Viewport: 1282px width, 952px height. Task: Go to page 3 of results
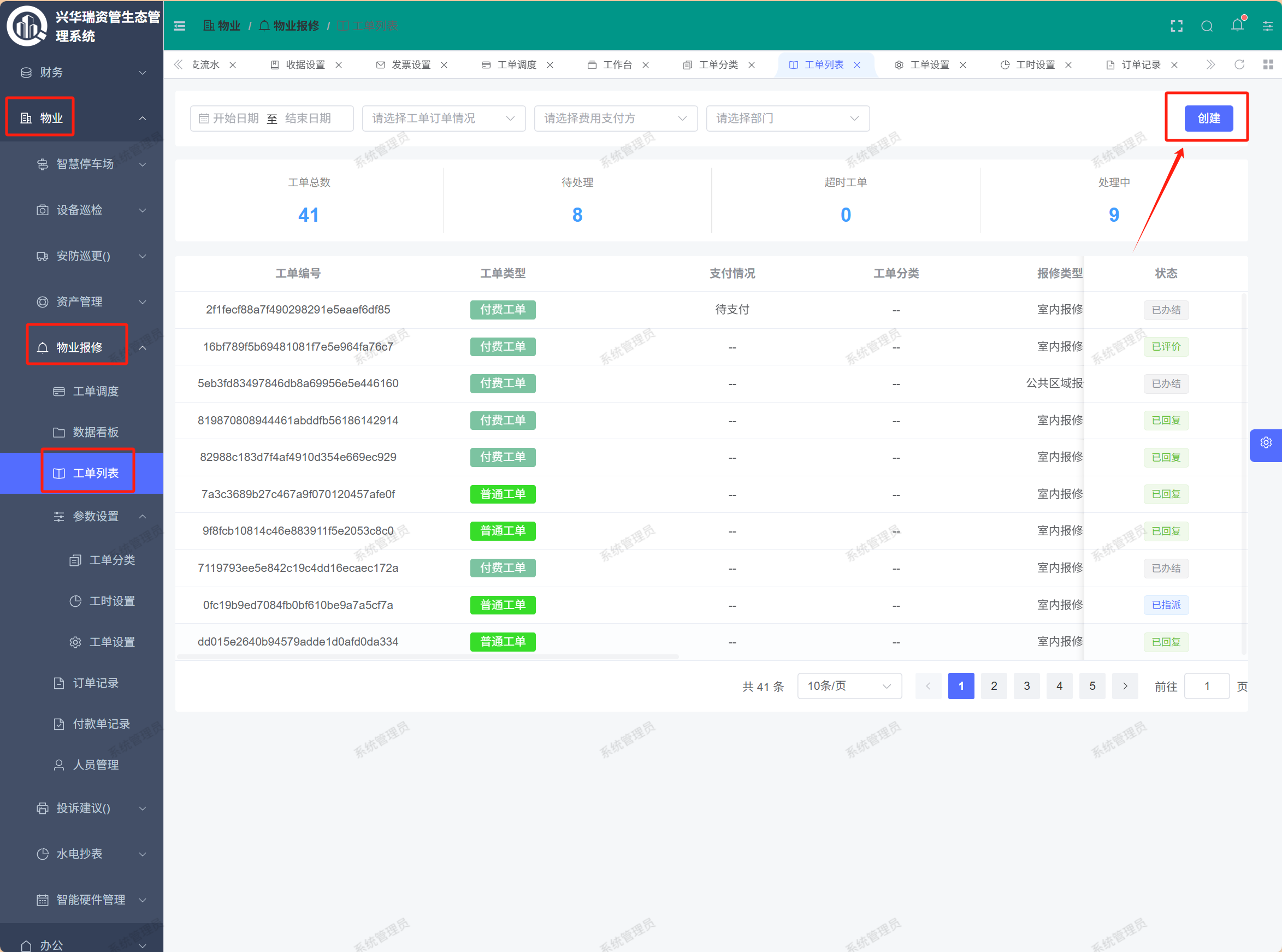1026,686
